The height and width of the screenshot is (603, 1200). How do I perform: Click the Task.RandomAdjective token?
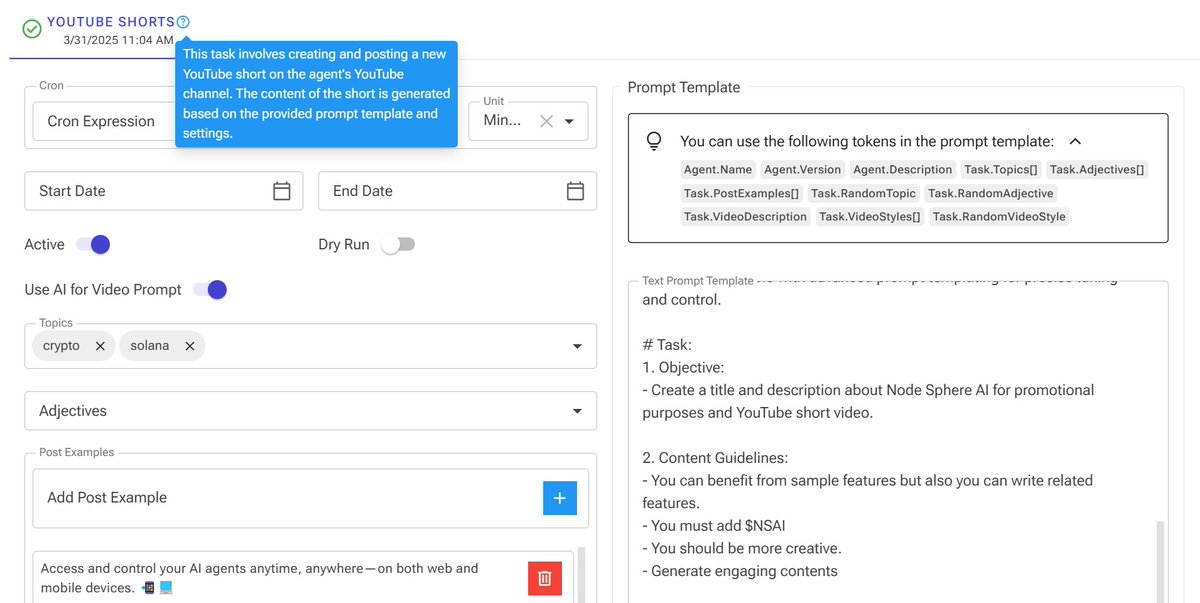pos(991,193)
